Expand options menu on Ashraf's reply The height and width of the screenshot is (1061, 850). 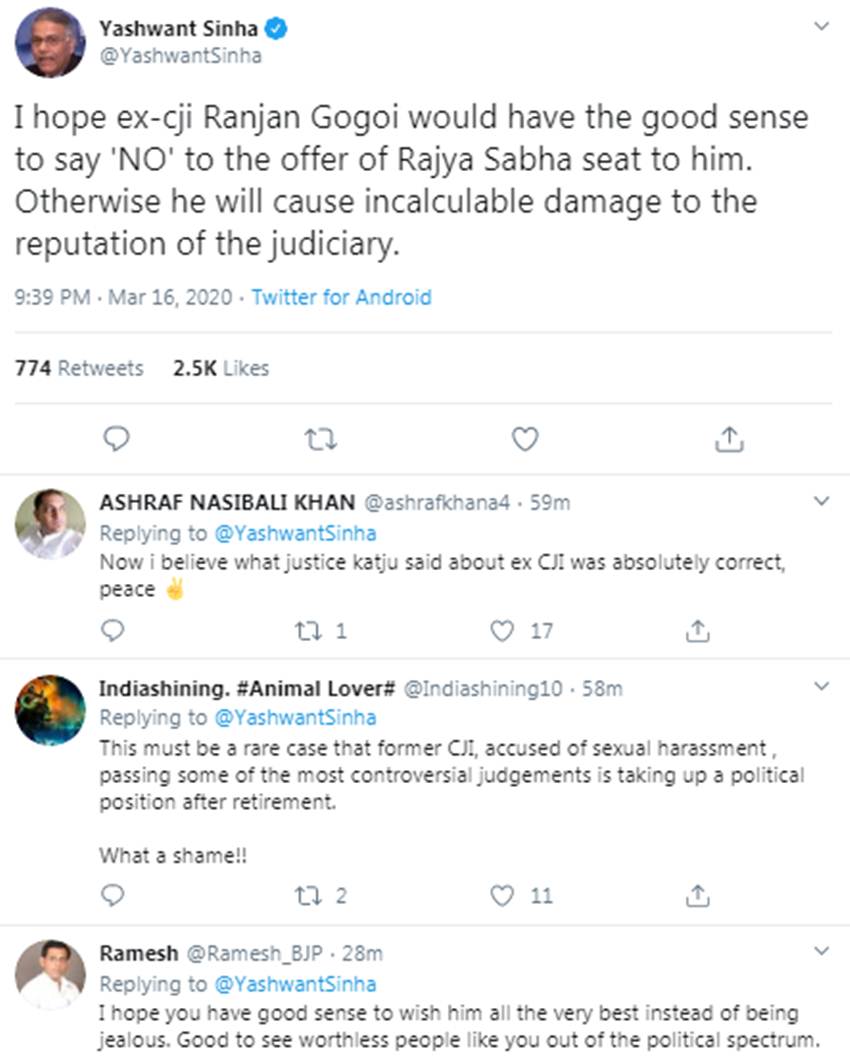(x=822, y=500)
